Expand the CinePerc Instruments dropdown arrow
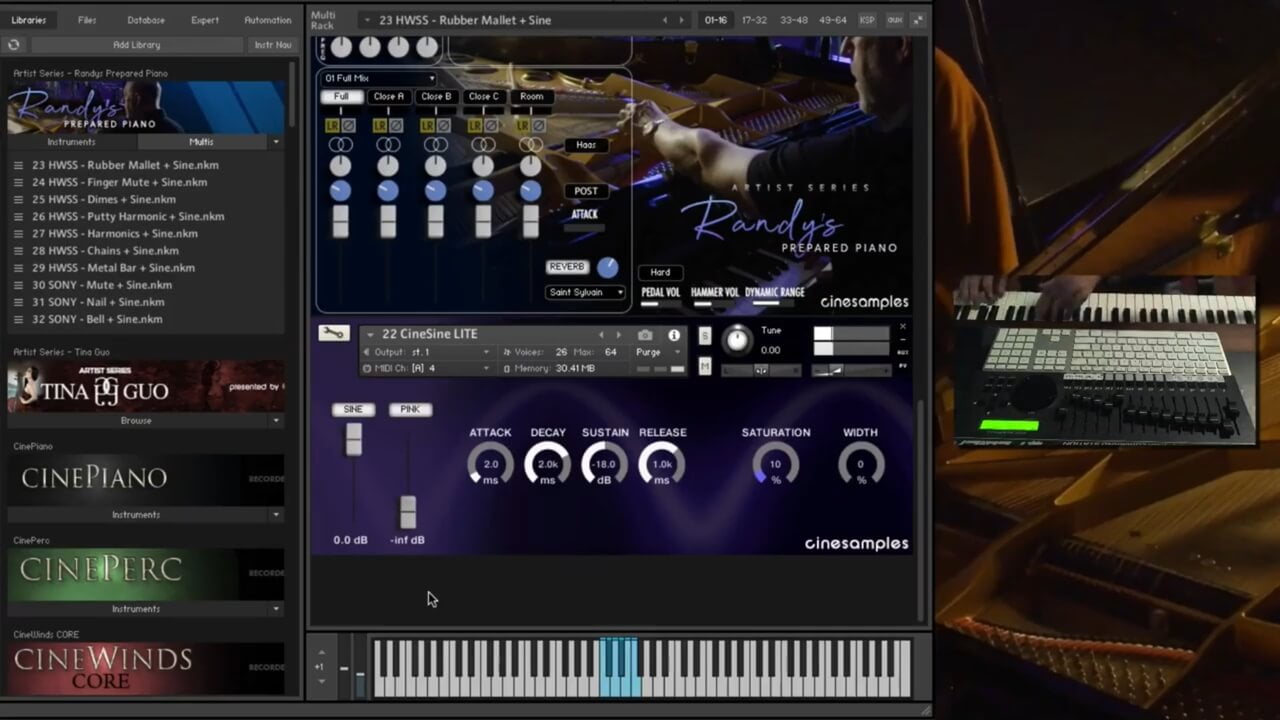The width and height of the screenshot is (1280, 720). pyautogui.click(x=276, y=609)
